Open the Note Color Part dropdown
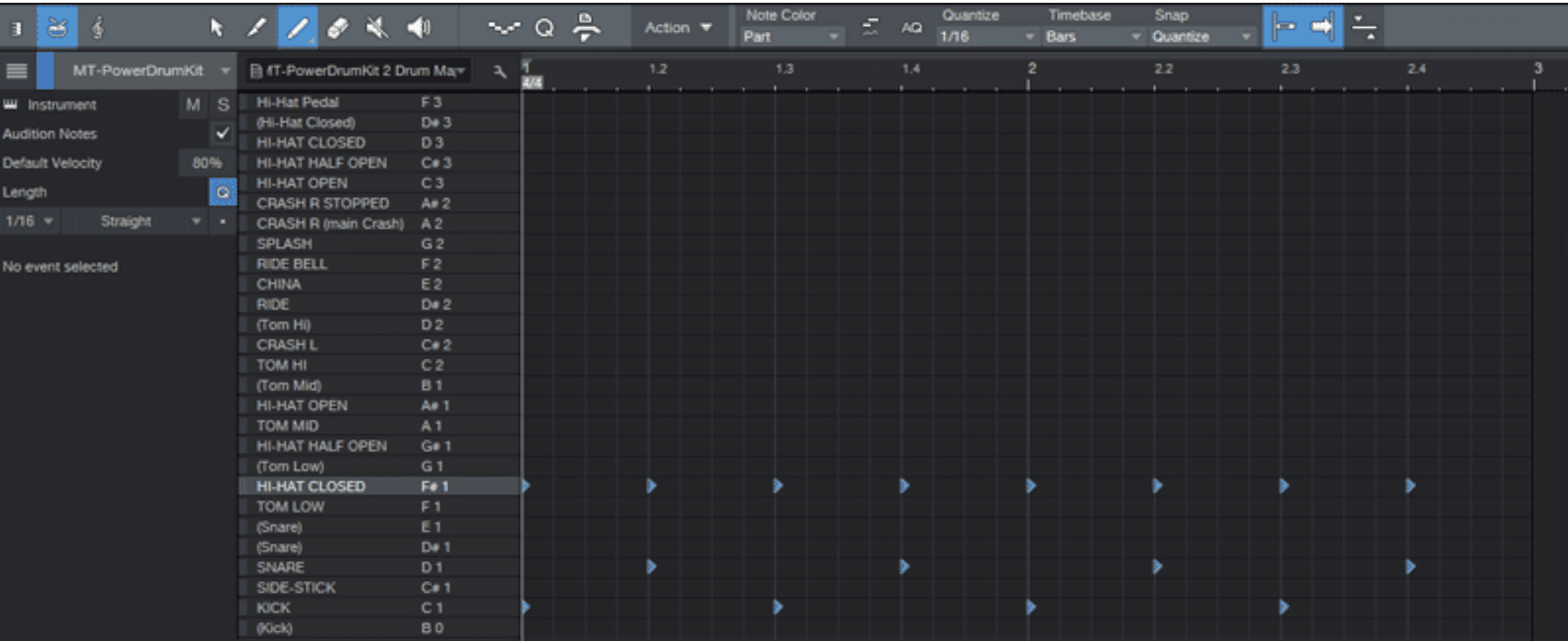1568x641 pixels. [792, 36]
